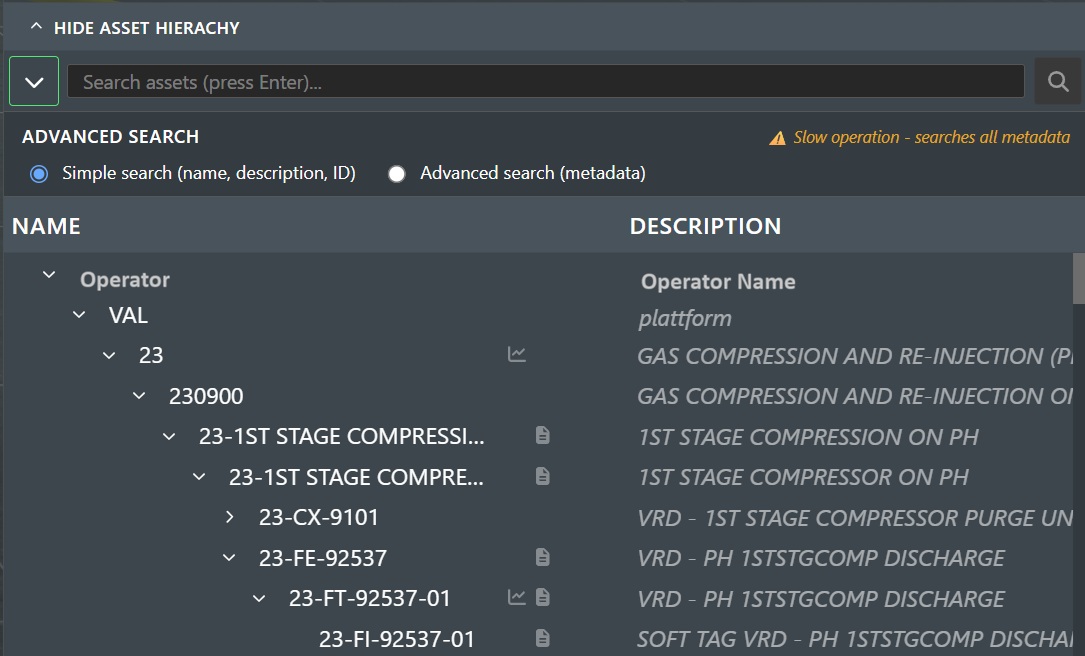This screenshot has width=1085, height=656.
Task: Click the DESCRIPTION column header
Action: click(x=705, y=226)
